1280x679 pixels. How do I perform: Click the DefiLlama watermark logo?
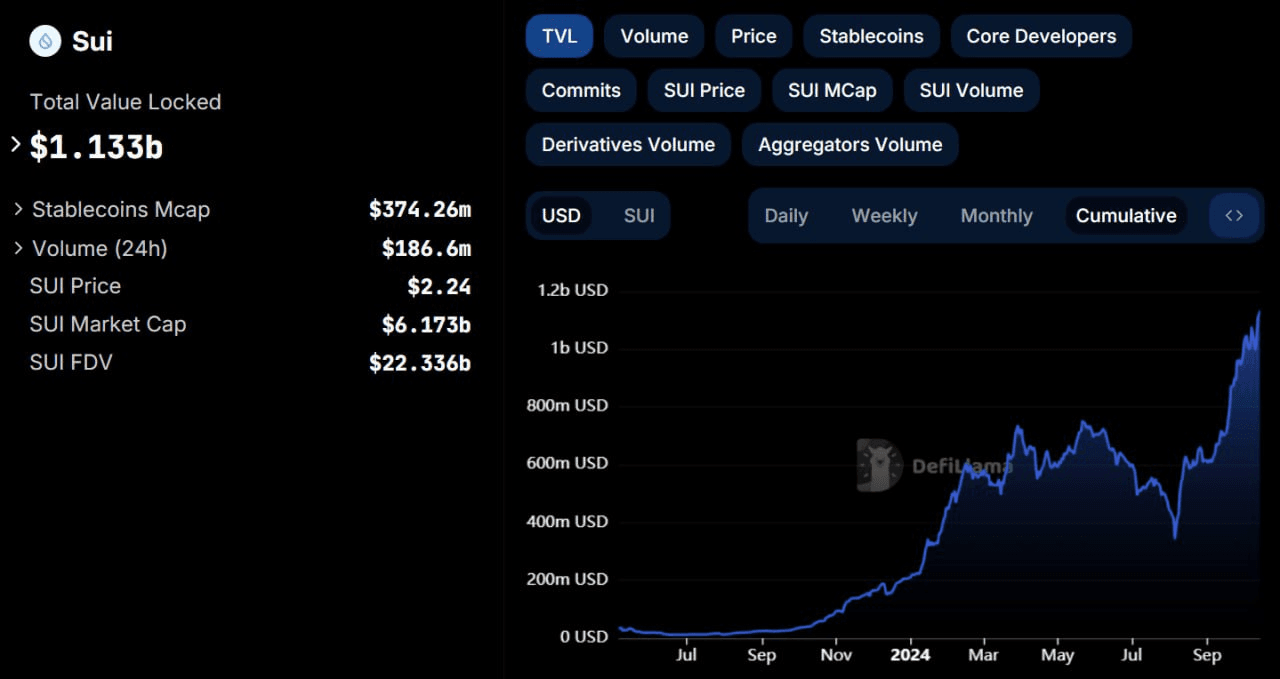pyautogui.click(x=879, y=465)
